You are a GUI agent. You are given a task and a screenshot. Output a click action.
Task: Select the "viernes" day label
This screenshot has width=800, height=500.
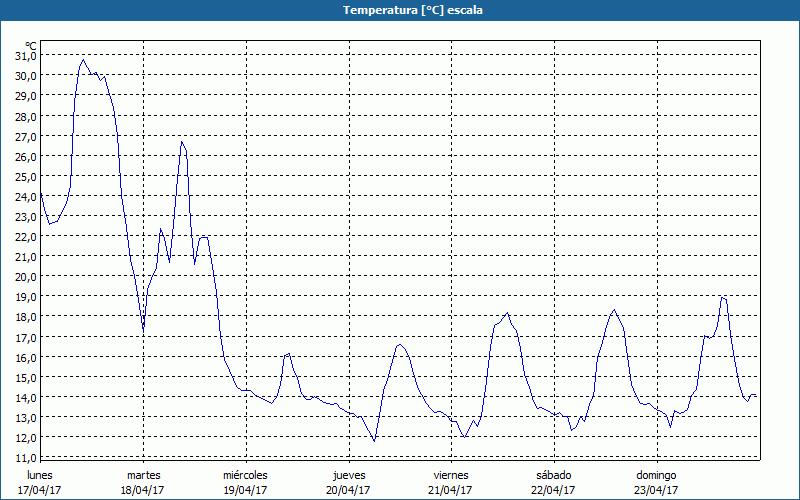(x=452, y=475)
